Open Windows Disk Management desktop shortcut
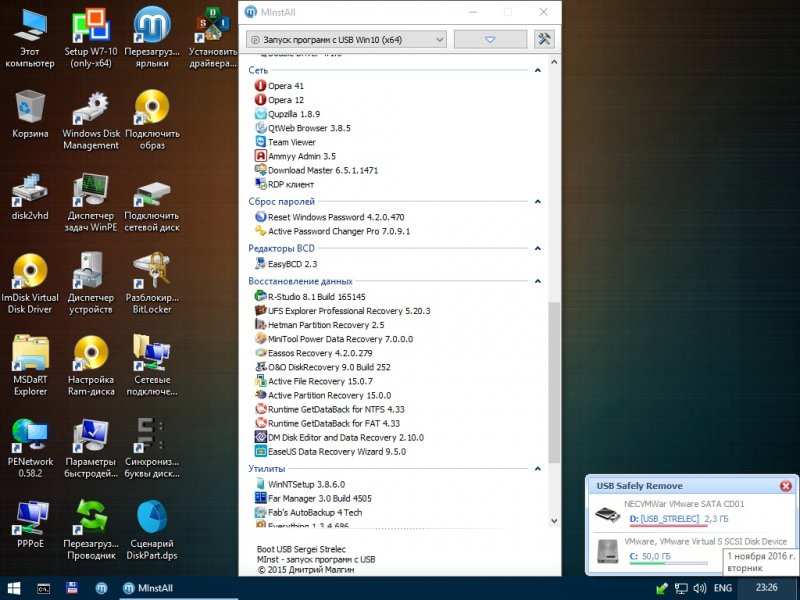Screen dimensions: 800x600 pos(91,120)
